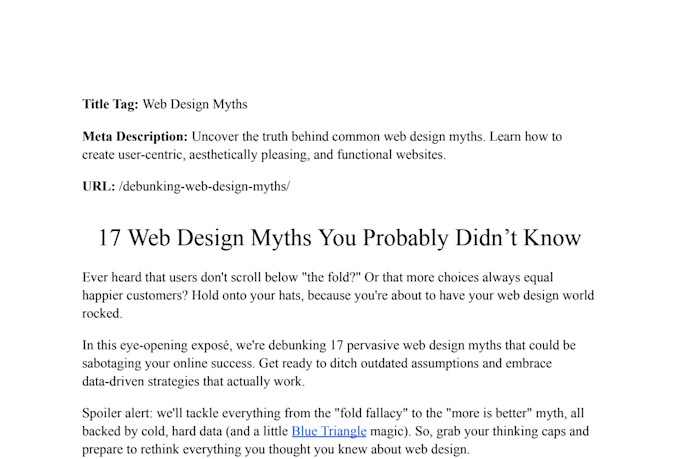This screenshot has height=459, width=680.
Task: Click the "URL:" bold label
Action: tap(98, 187)
